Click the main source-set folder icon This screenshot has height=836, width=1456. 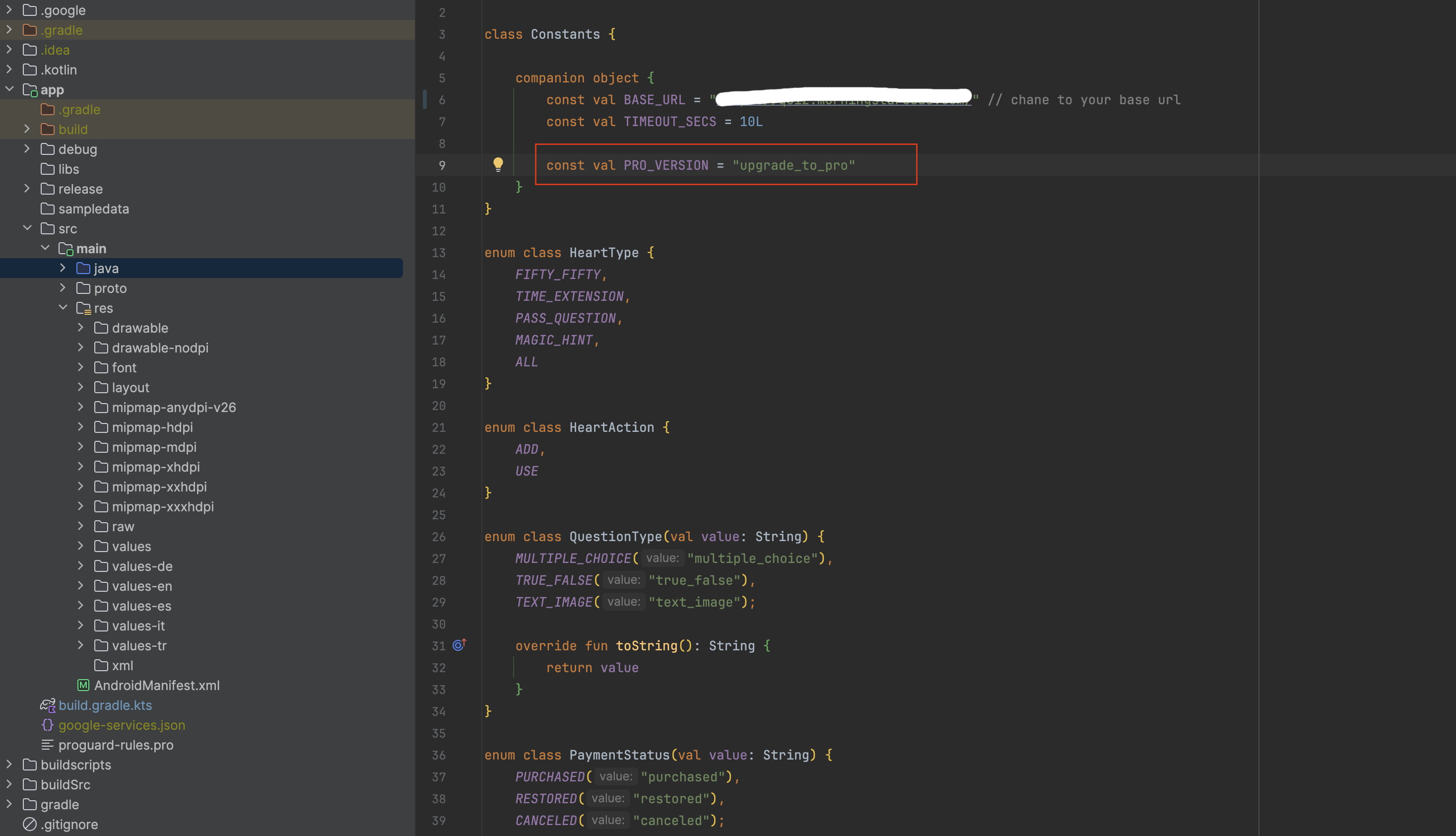click(66, 249)
